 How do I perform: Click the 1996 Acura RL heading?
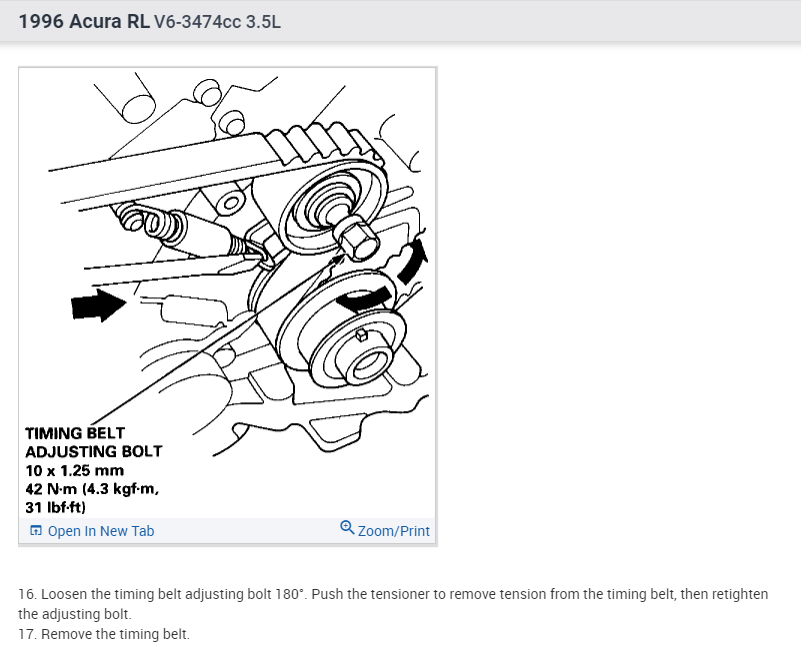tap(84, 21)
